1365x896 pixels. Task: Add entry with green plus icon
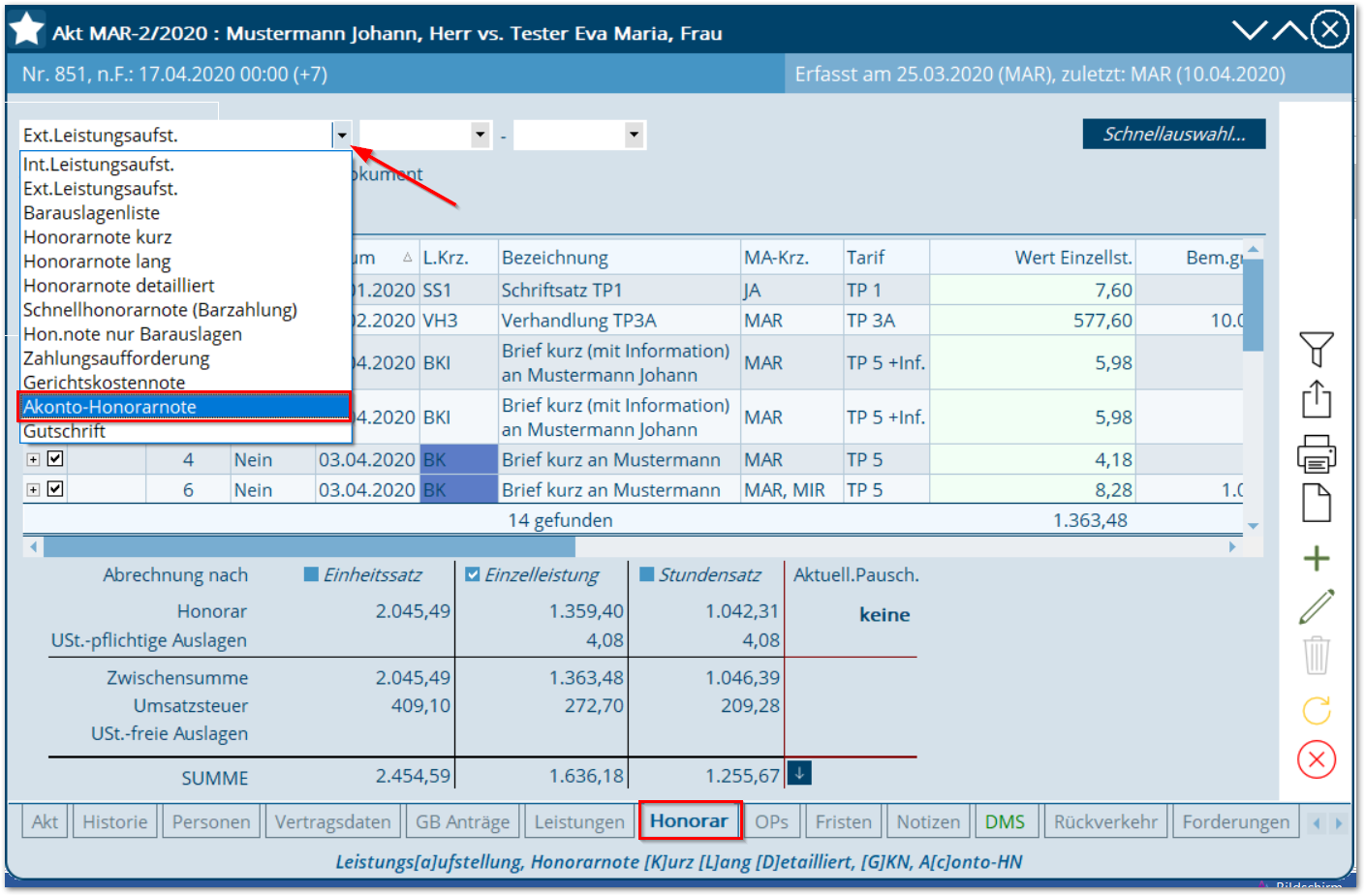pyautogui.click(x=1317, y=558)
